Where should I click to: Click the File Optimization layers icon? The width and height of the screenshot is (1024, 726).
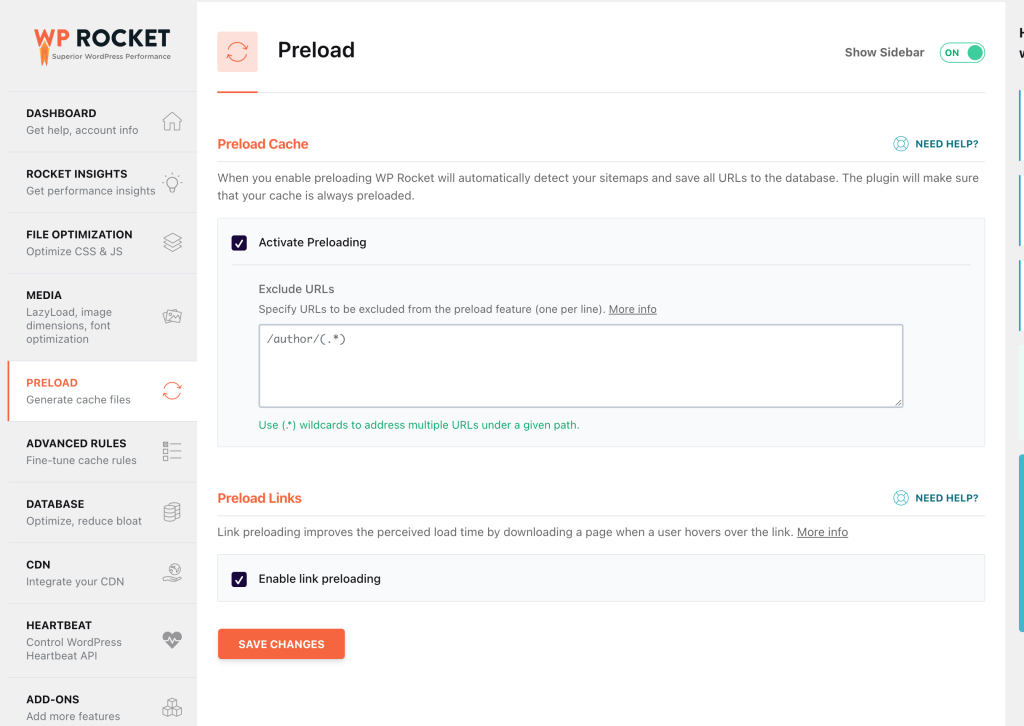(172, 243)
